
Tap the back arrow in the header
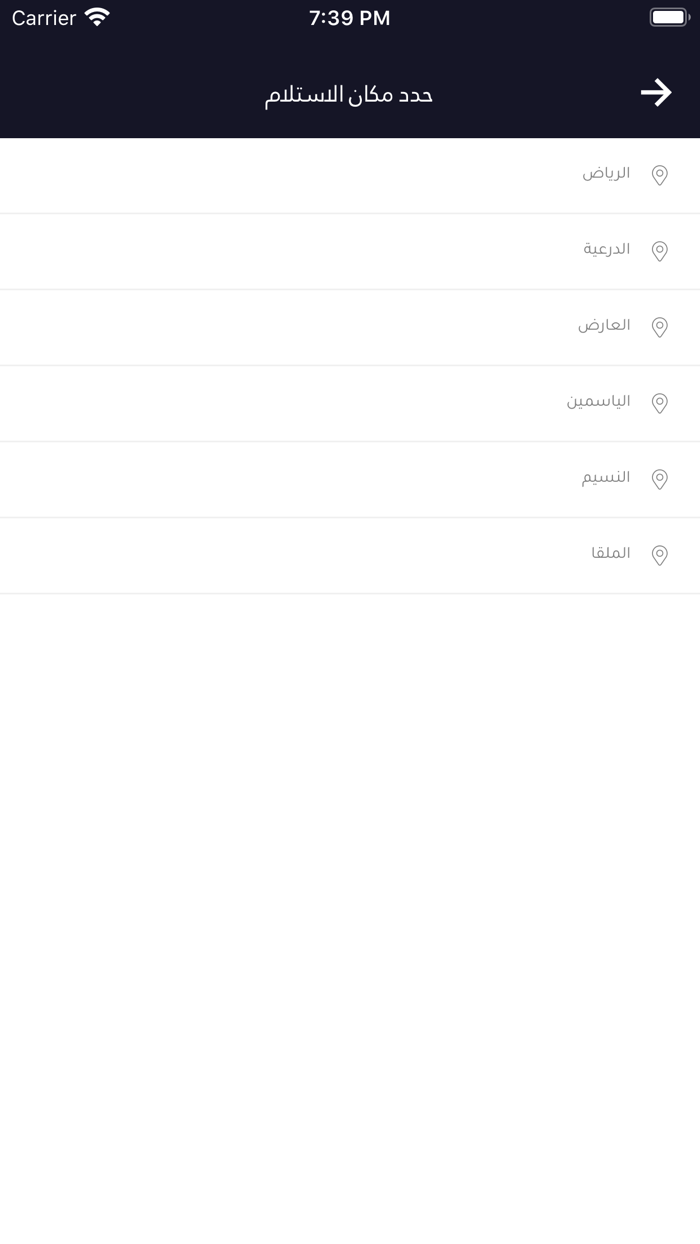656,93
